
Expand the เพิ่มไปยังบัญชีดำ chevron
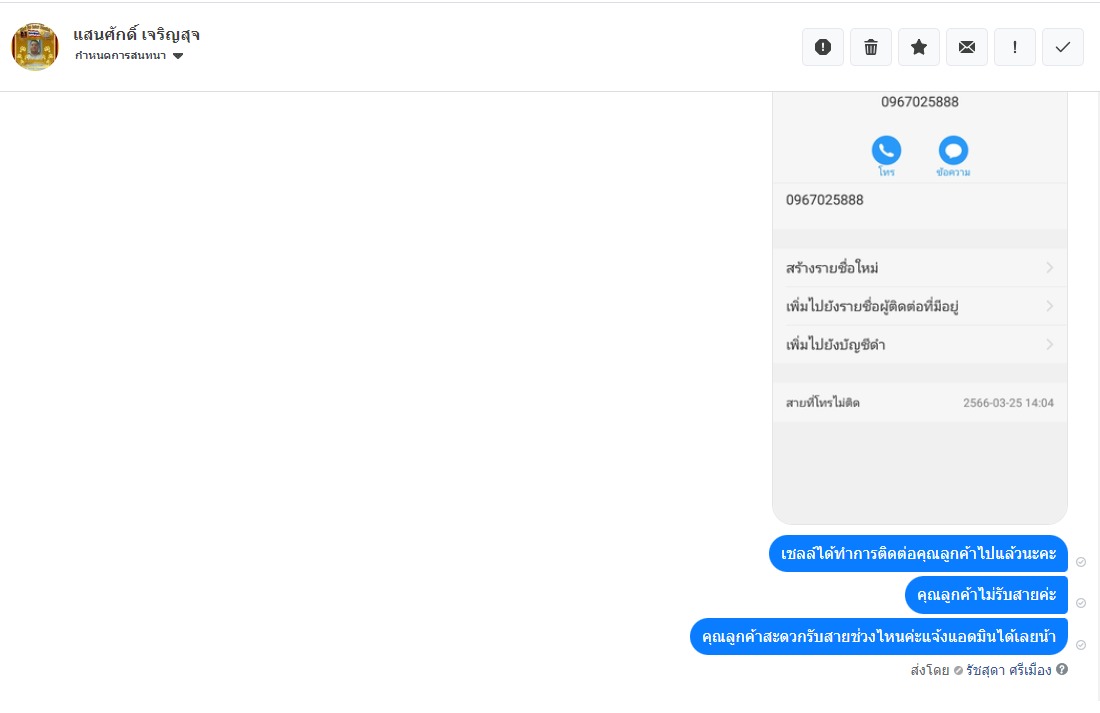click(1049, 345)
